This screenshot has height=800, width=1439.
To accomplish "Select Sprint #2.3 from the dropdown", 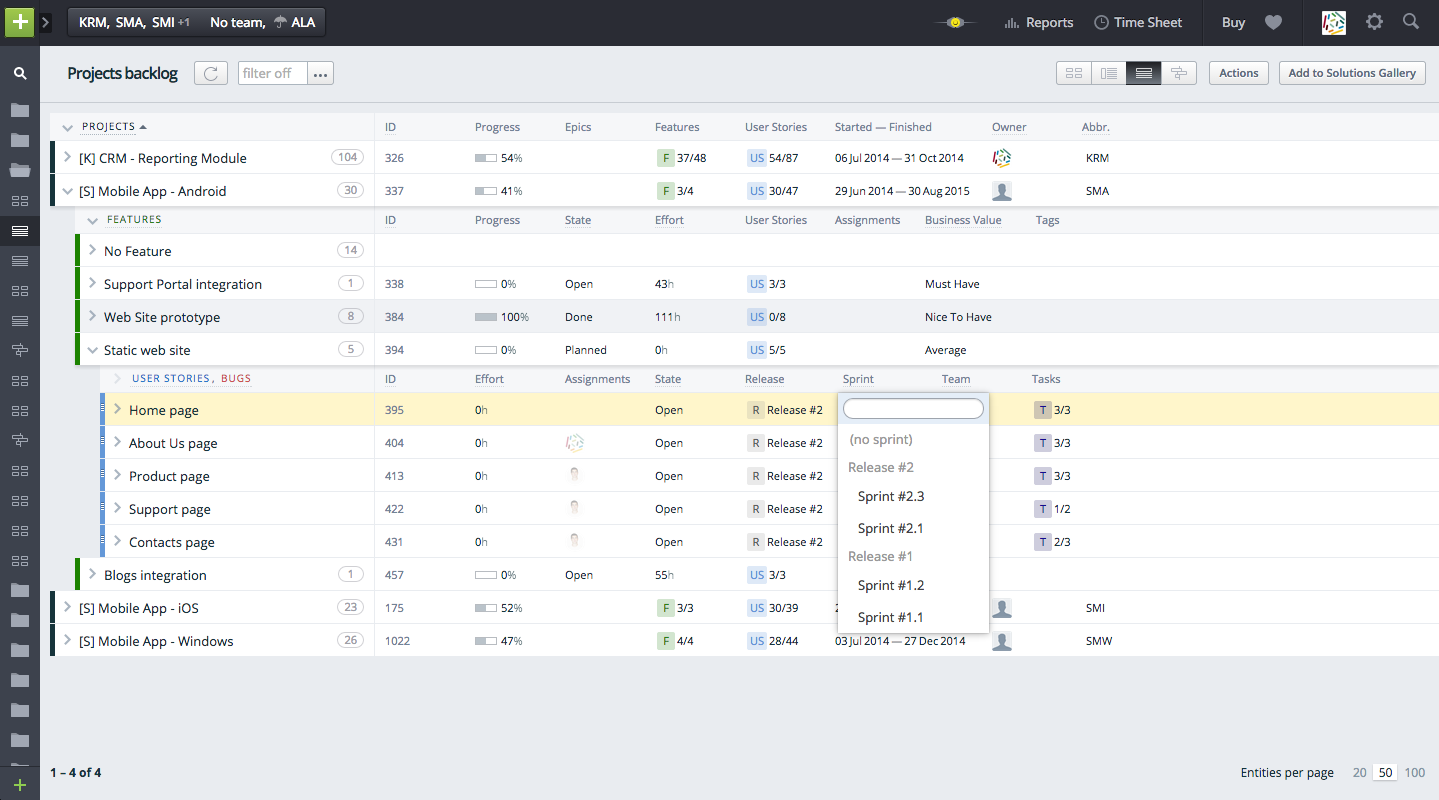I will [890, 497].
